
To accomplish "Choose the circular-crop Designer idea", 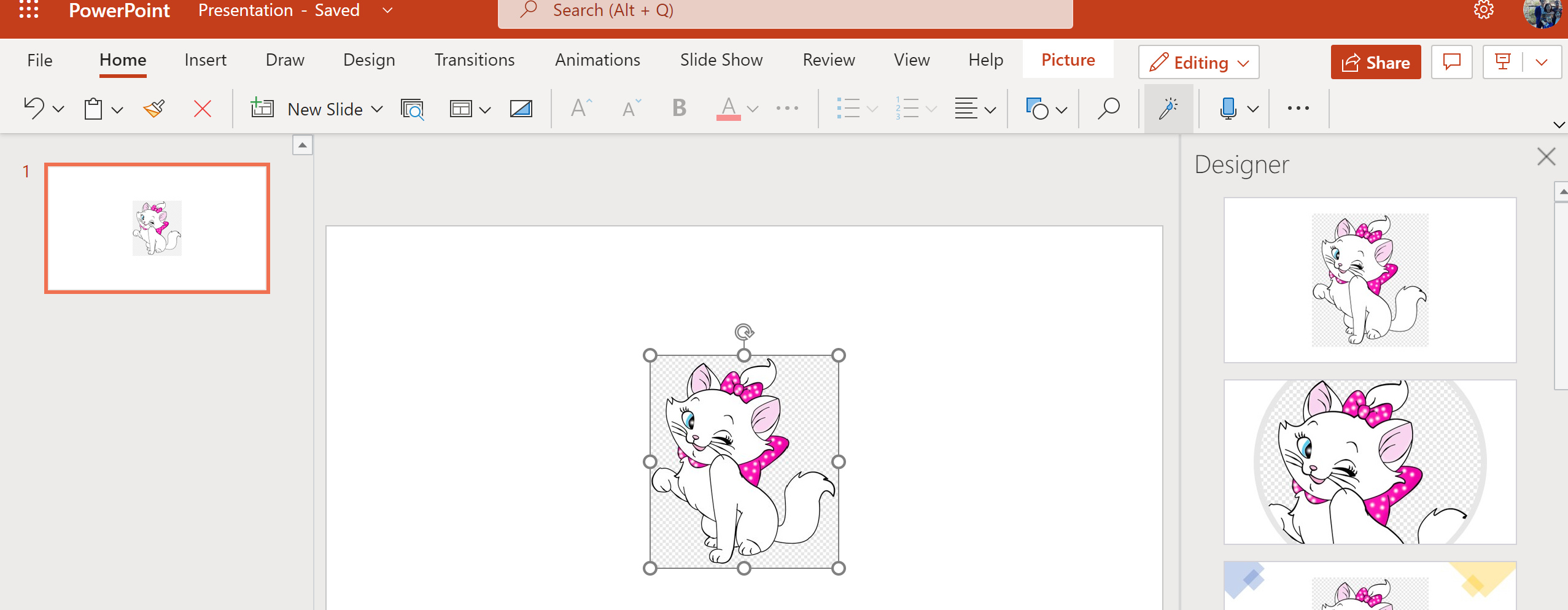I will point(1370,461).
